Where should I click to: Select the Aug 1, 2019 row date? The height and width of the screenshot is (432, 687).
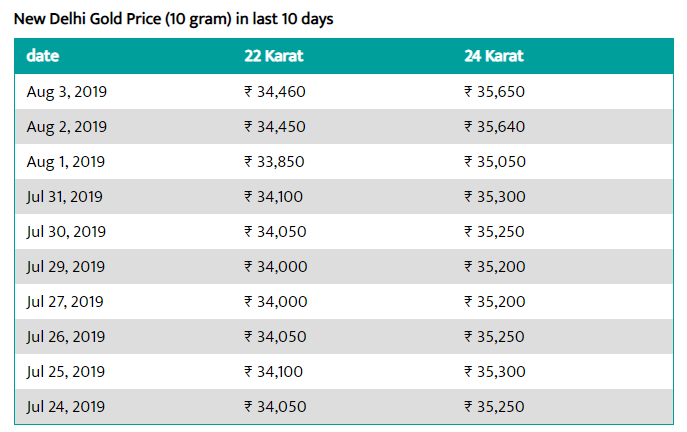click(66, 162)
